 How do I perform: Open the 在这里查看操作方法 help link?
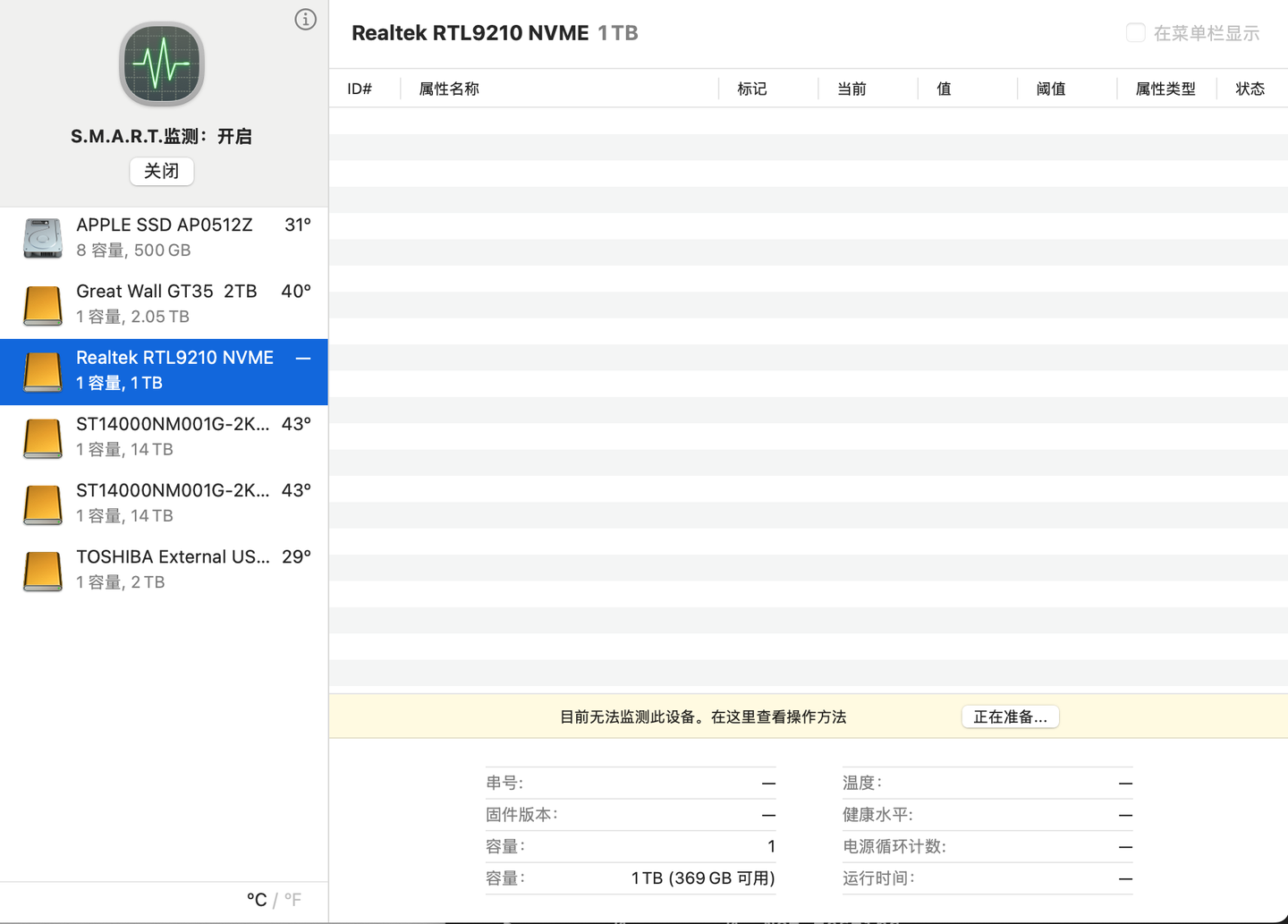click(778, 716)
